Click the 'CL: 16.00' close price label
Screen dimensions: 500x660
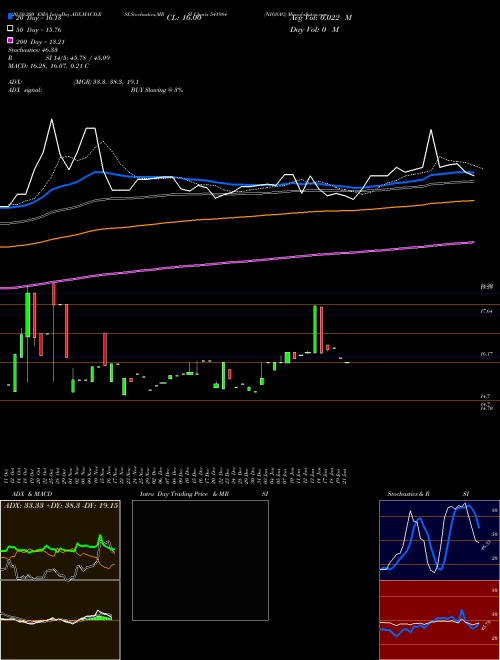pos(184,18)
